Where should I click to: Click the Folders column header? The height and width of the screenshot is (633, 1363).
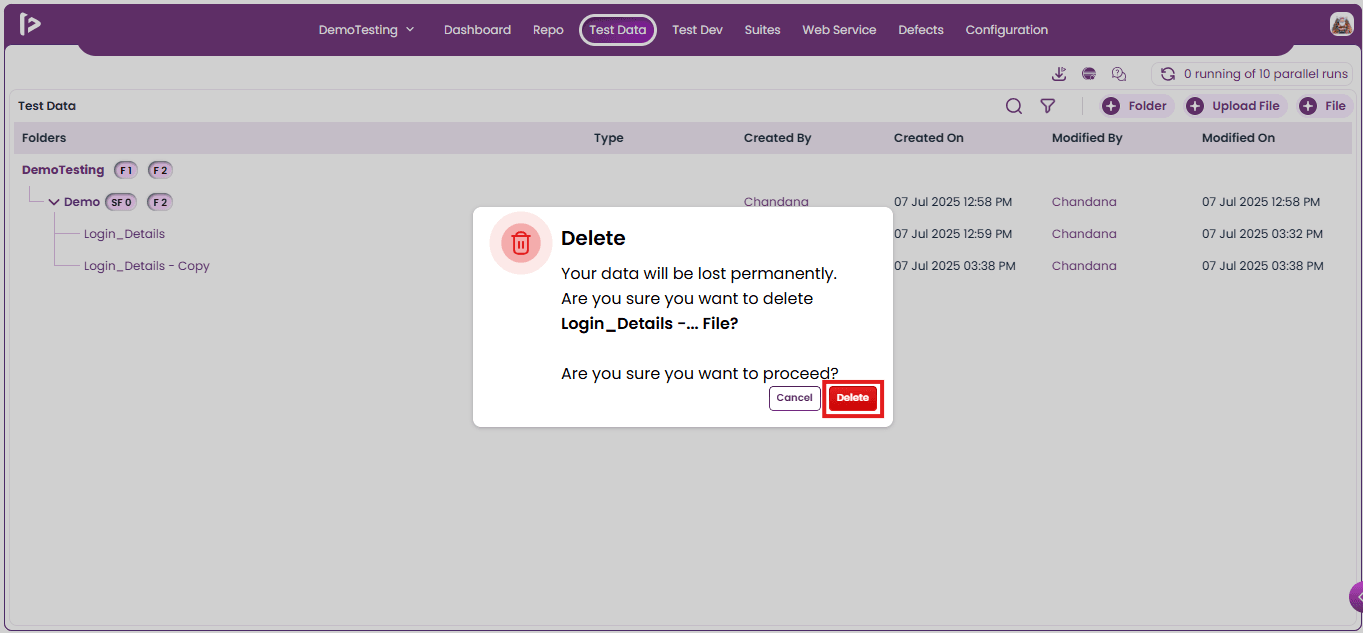(44, 138)
